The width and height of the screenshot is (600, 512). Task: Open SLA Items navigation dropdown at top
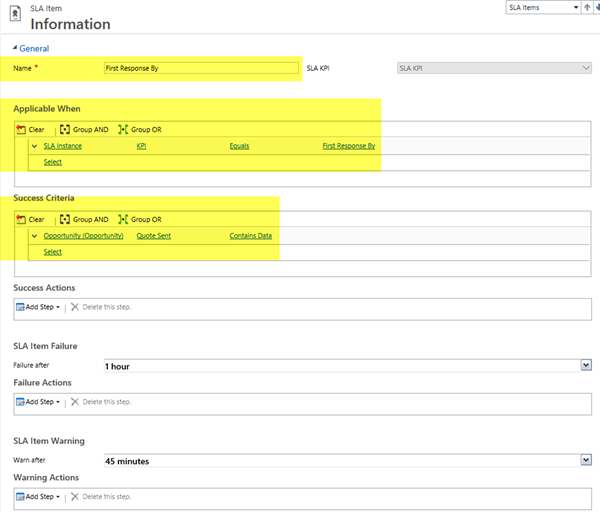(x=576, y=8)
